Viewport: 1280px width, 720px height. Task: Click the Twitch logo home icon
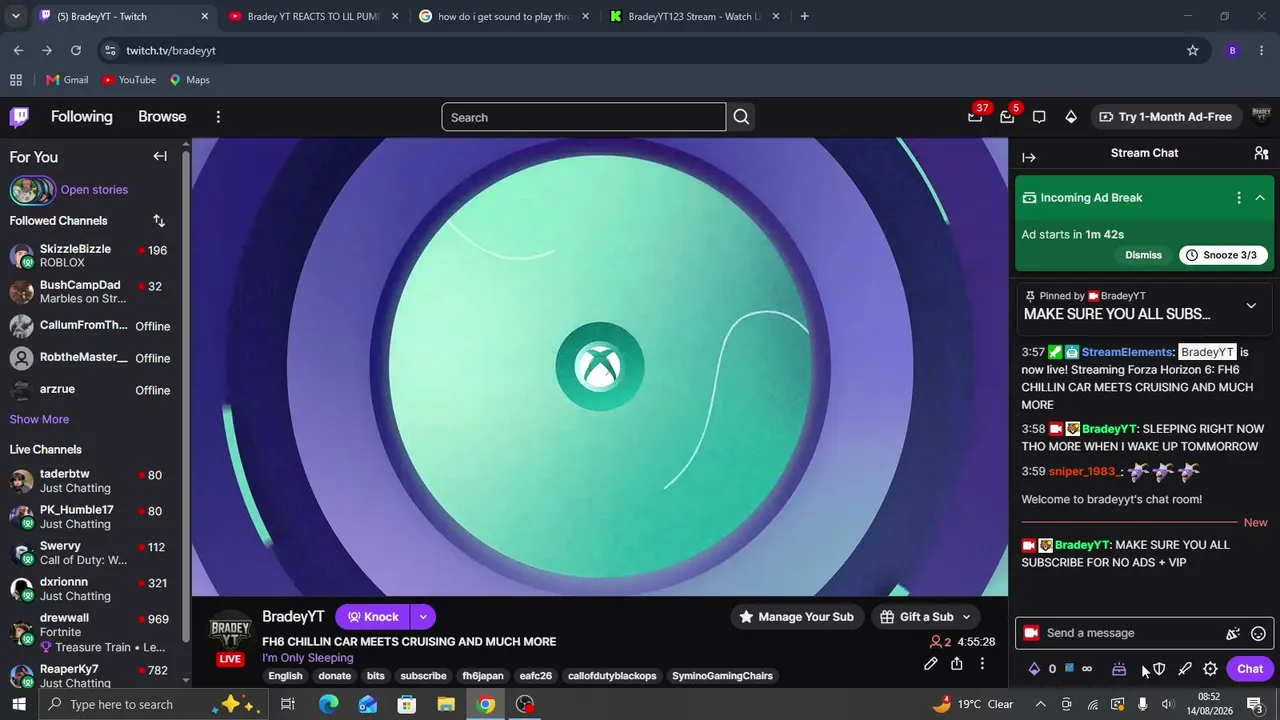click(19, 117)
